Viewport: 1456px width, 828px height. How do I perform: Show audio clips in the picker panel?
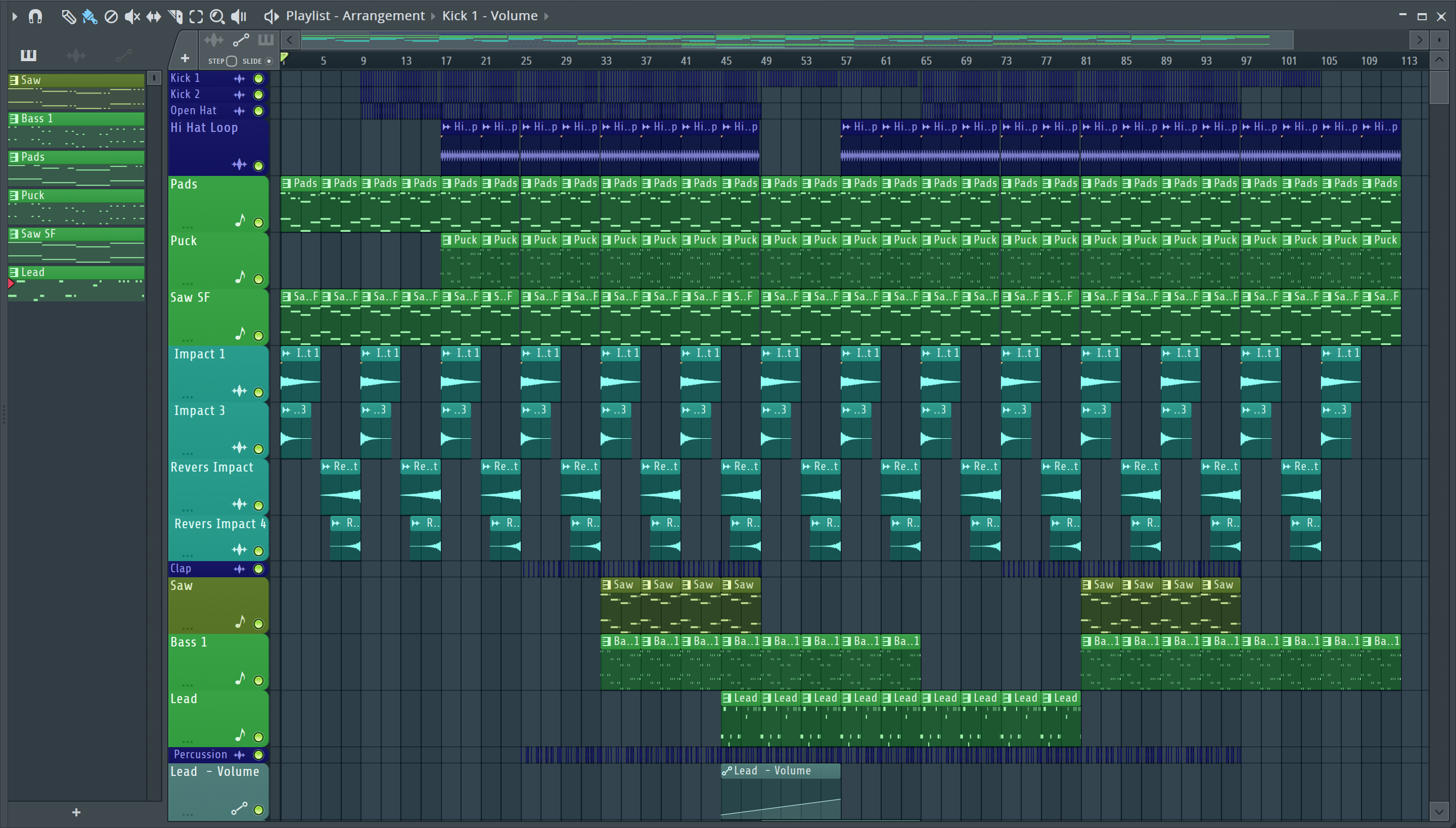pos(76,55)
